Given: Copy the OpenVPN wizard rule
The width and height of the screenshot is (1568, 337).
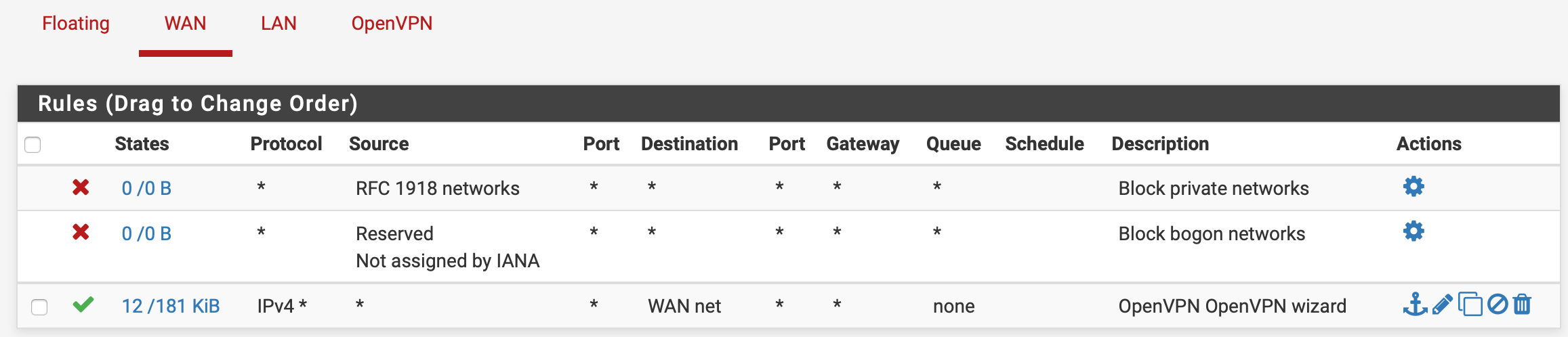Looking at the screenshot, I should (1470, 305).
